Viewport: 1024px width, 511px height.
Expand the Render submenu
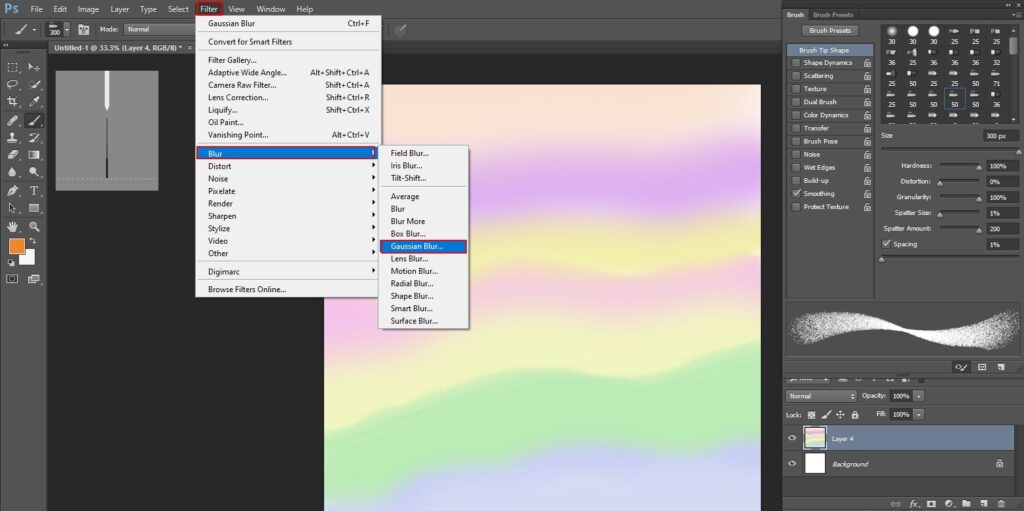[287, 203]
